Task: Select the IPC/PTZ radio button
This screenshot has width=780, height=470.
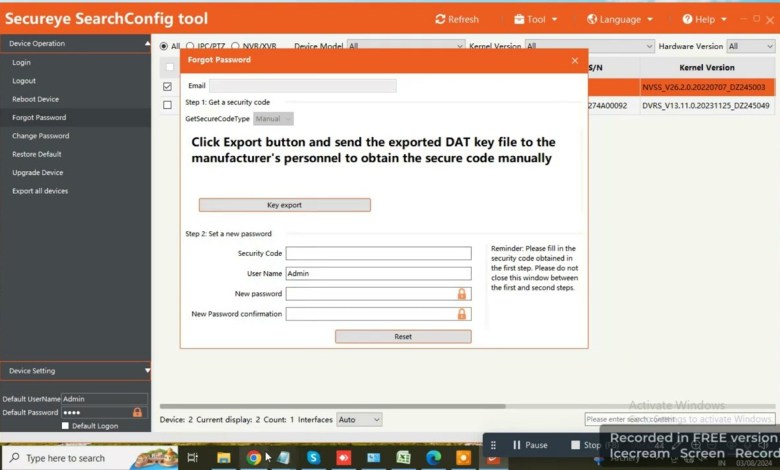Action: pyautogui.click(x=190, y=46)
